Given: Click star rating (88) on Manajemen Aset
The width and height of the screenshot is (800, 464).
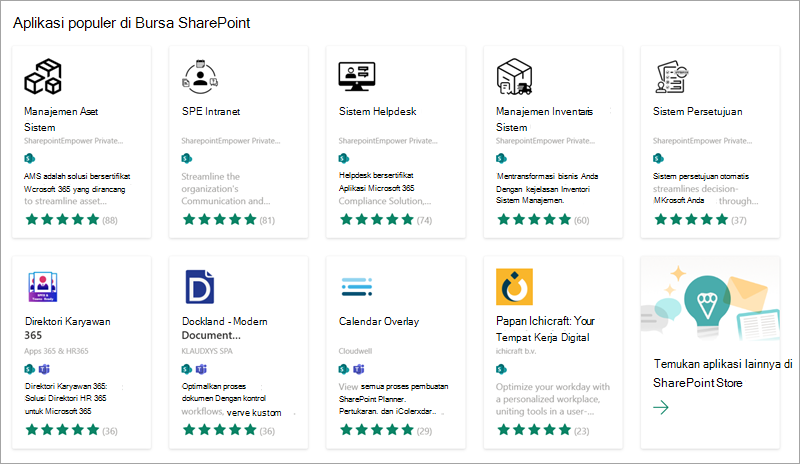Looking at the screenshot, I should (x=71, y=220).
